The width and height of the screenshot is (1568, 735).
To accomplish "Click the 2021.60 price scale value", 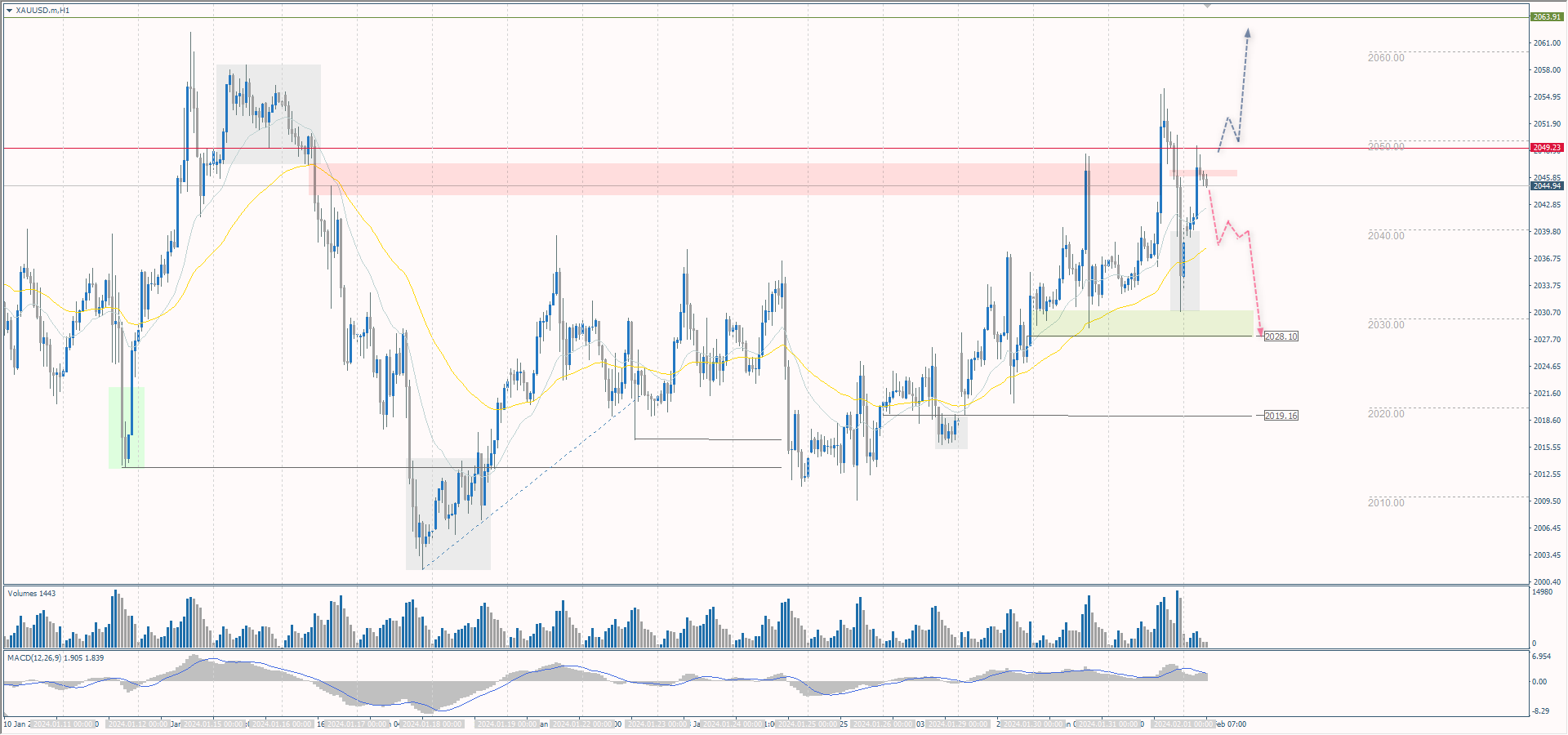I will [x=1547, y=394].
